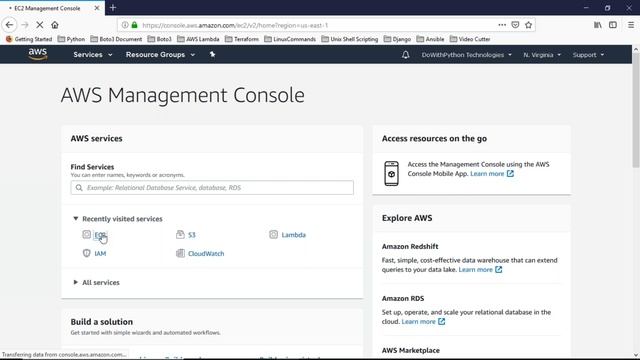
Task: Open the EC2 link
Action: click(100, 235)
